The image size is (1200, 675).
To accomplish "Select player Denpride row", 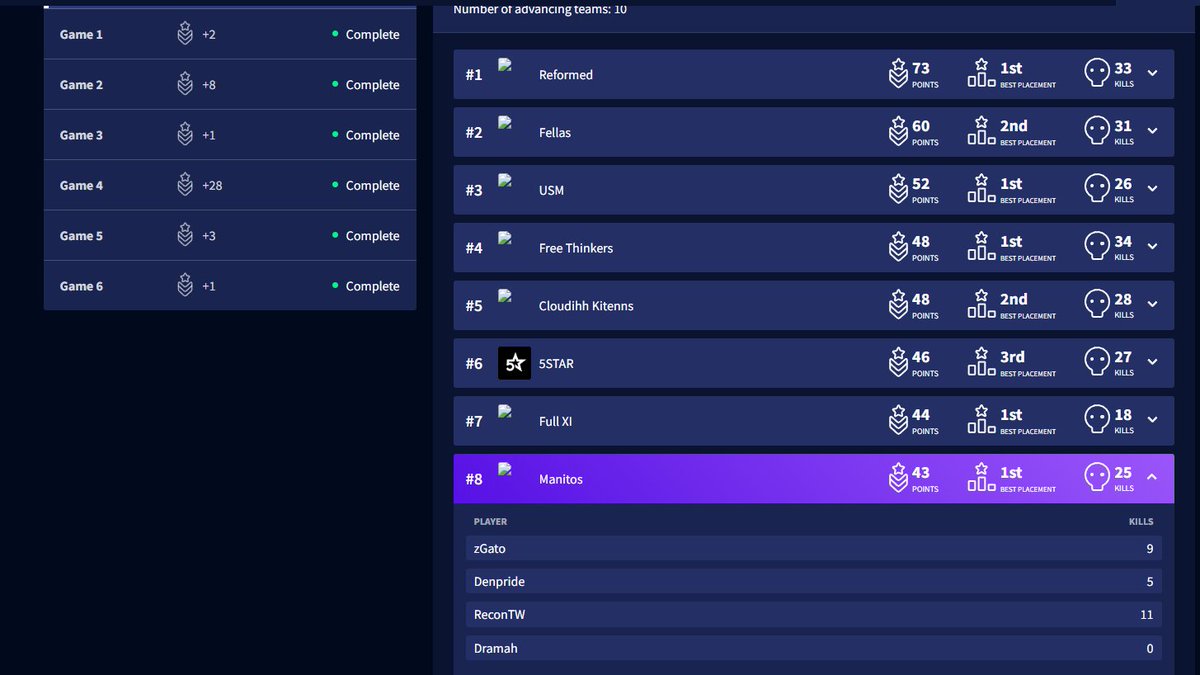I will click(x=814, y=581).
